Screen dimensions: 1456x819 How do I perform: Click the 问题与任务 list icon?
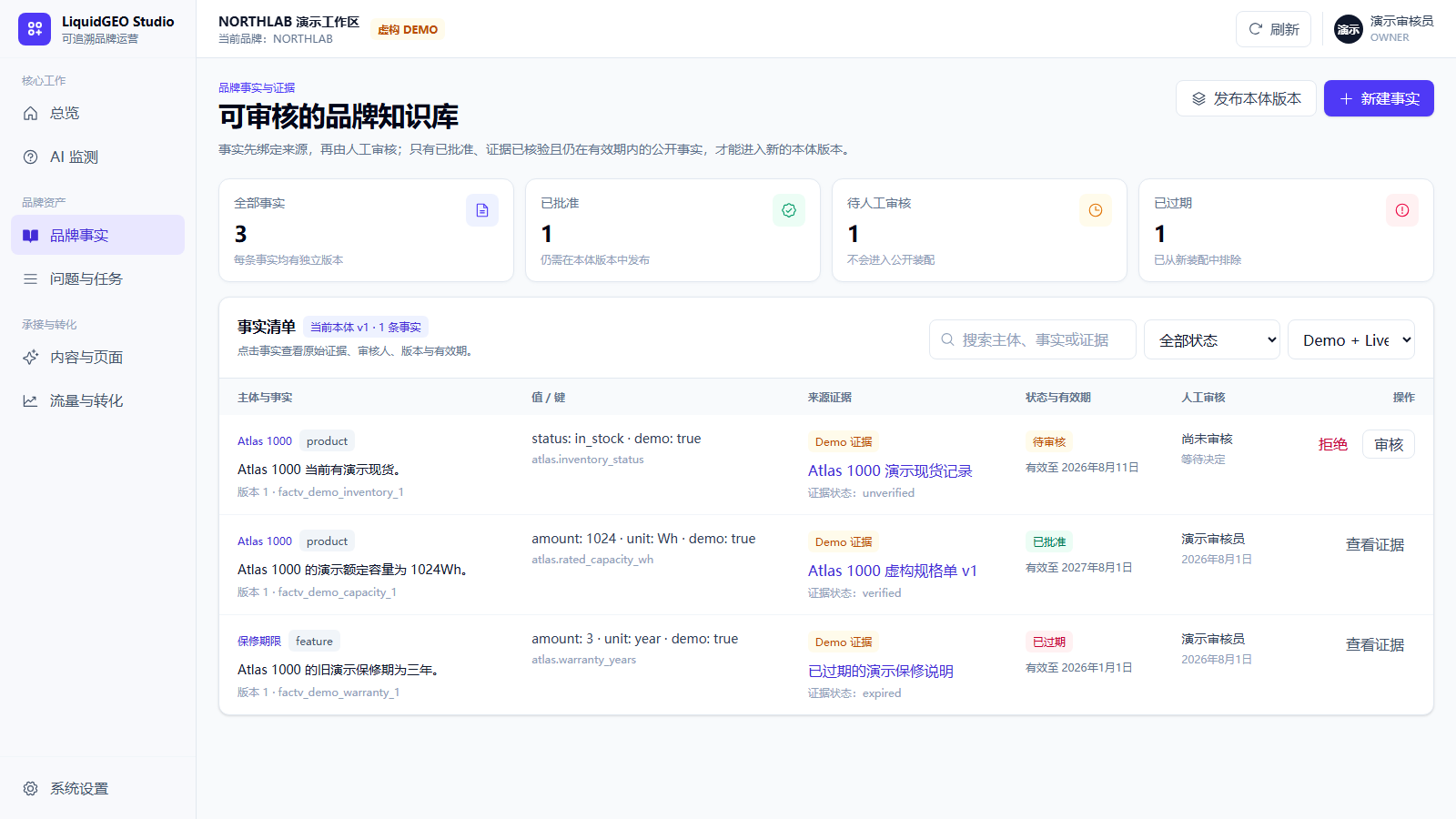pos(30,278)
